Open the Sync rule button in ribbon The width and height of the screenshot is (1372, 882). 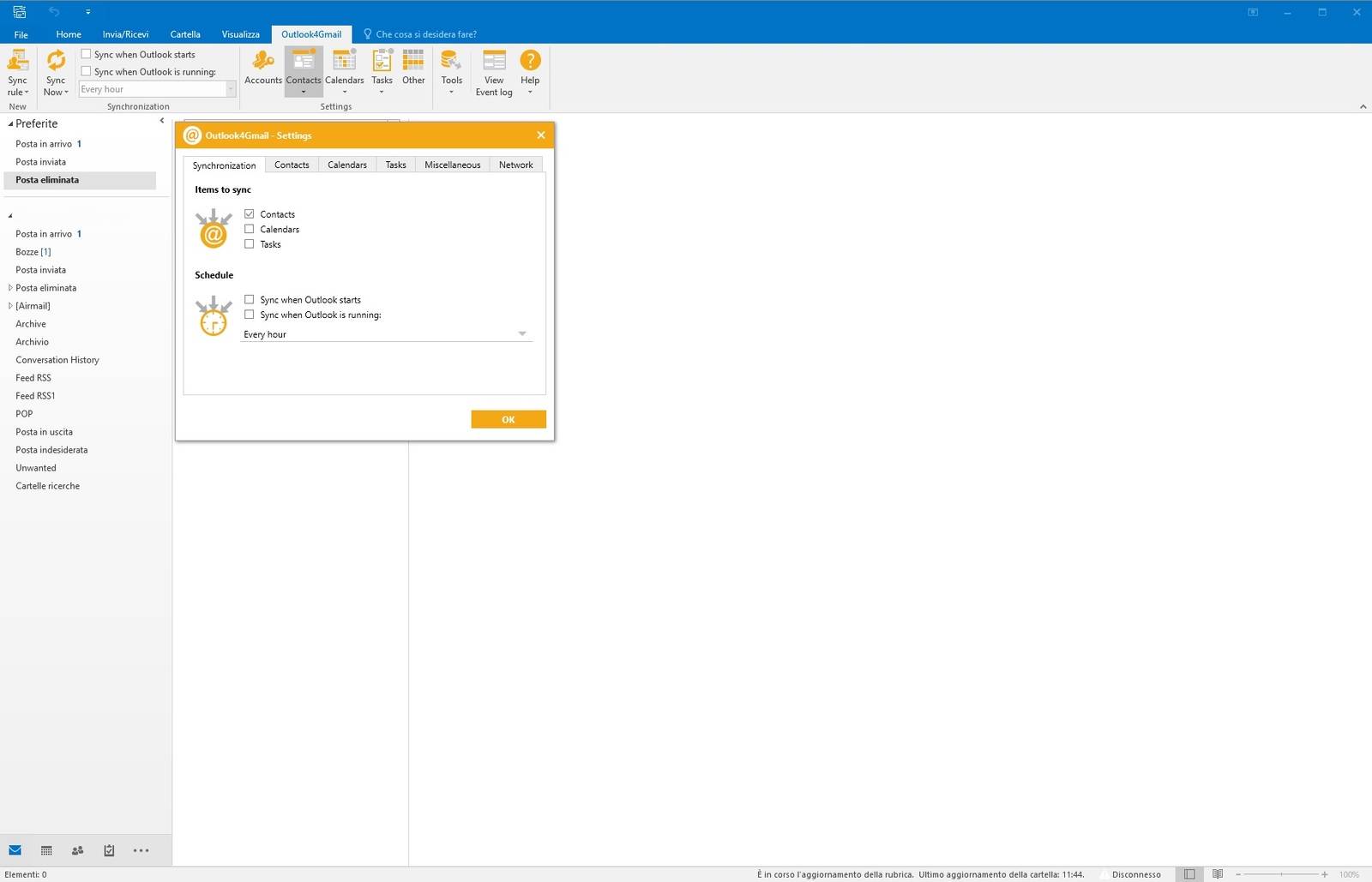[x=17, y=73]
